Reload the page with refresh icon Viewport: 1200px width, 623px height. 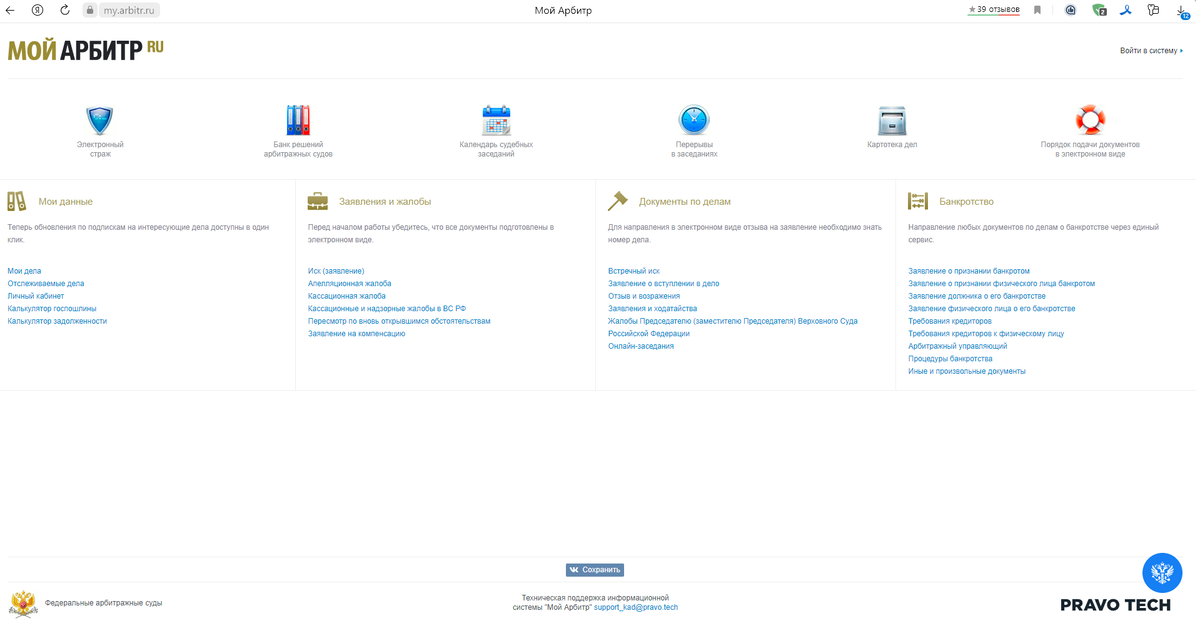(x=65, y=10)
